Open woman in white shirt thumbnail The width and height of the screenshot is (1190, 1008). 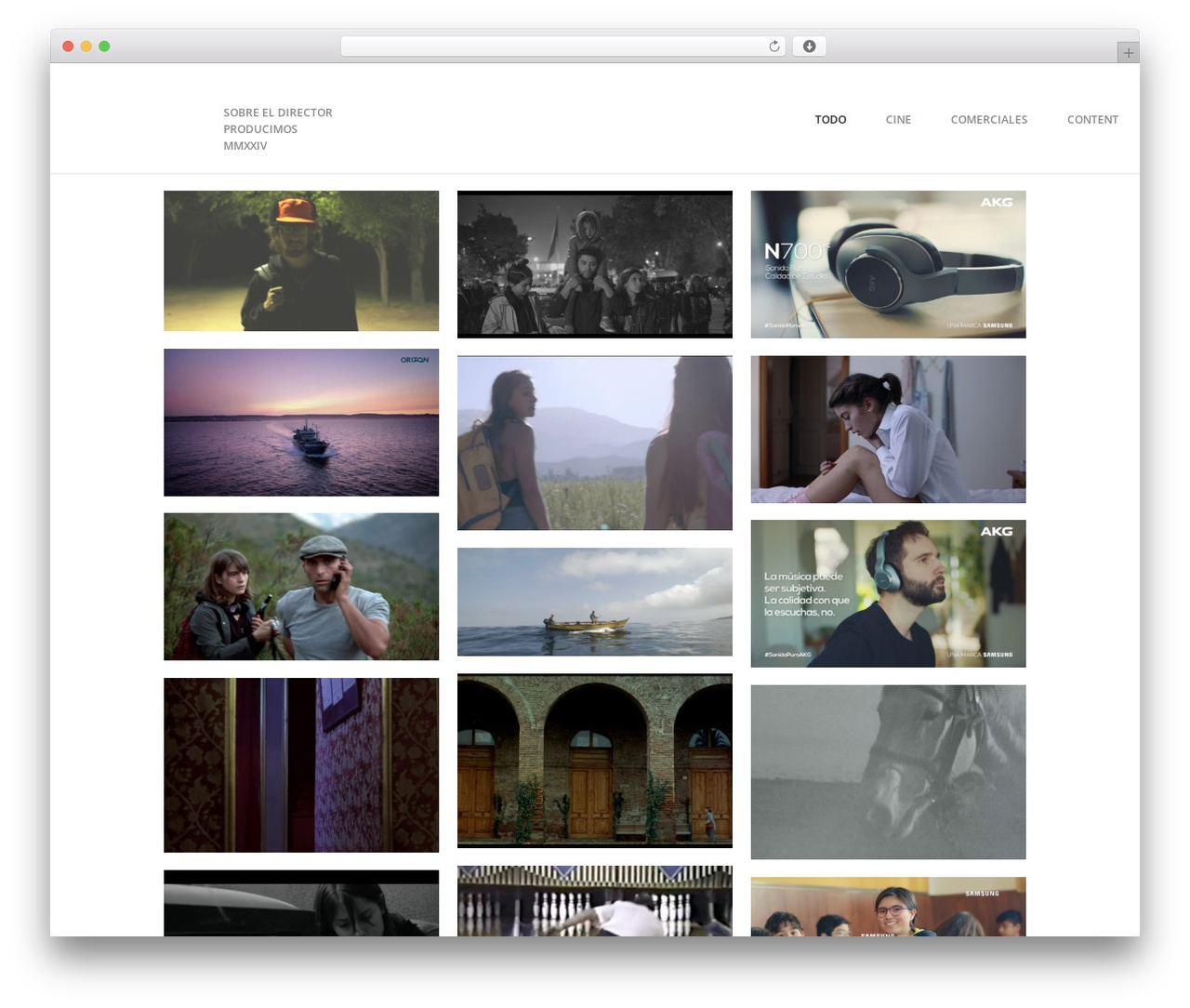coord(889,430)
